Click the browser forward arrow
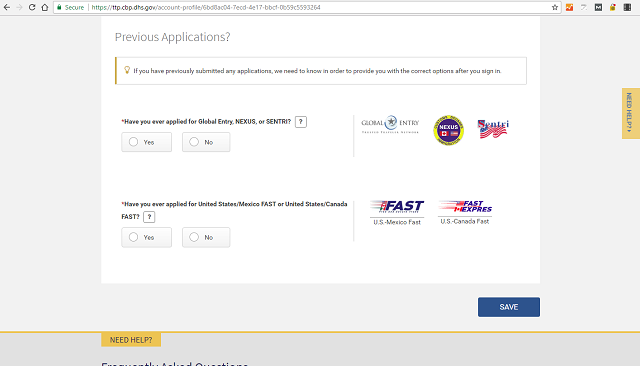The width and height of the screenshot is (640, 366). tap(19, 7)
